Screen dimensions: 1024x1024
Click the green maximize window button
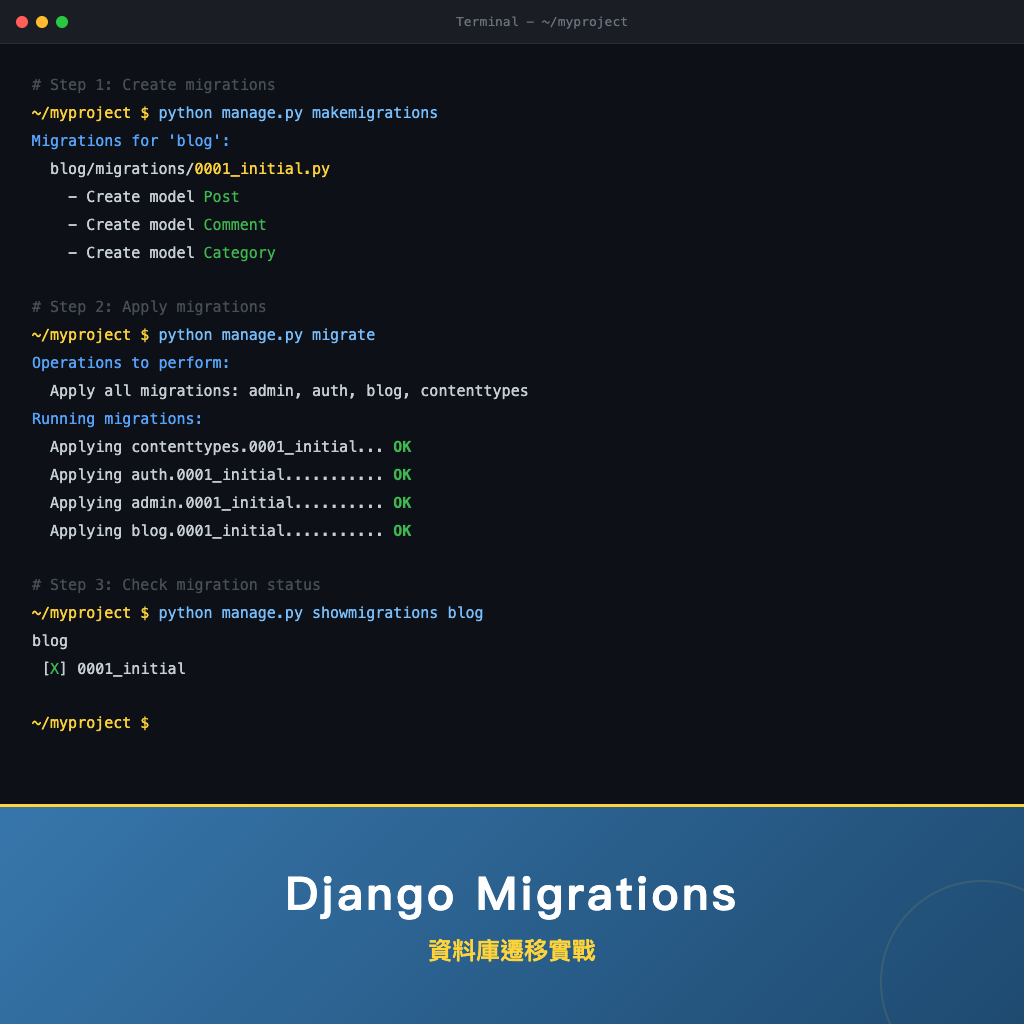tap(62, 22)
